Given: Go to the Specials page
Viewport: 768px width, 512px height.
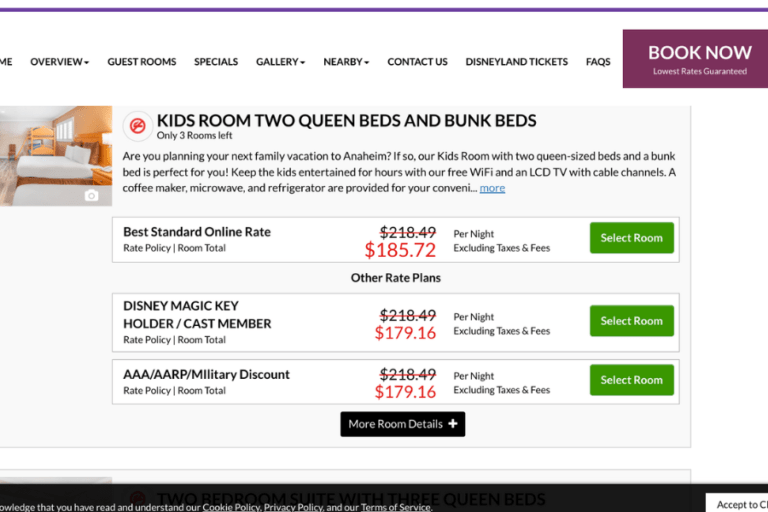Looking at the screenshot, I should [216, 62].
